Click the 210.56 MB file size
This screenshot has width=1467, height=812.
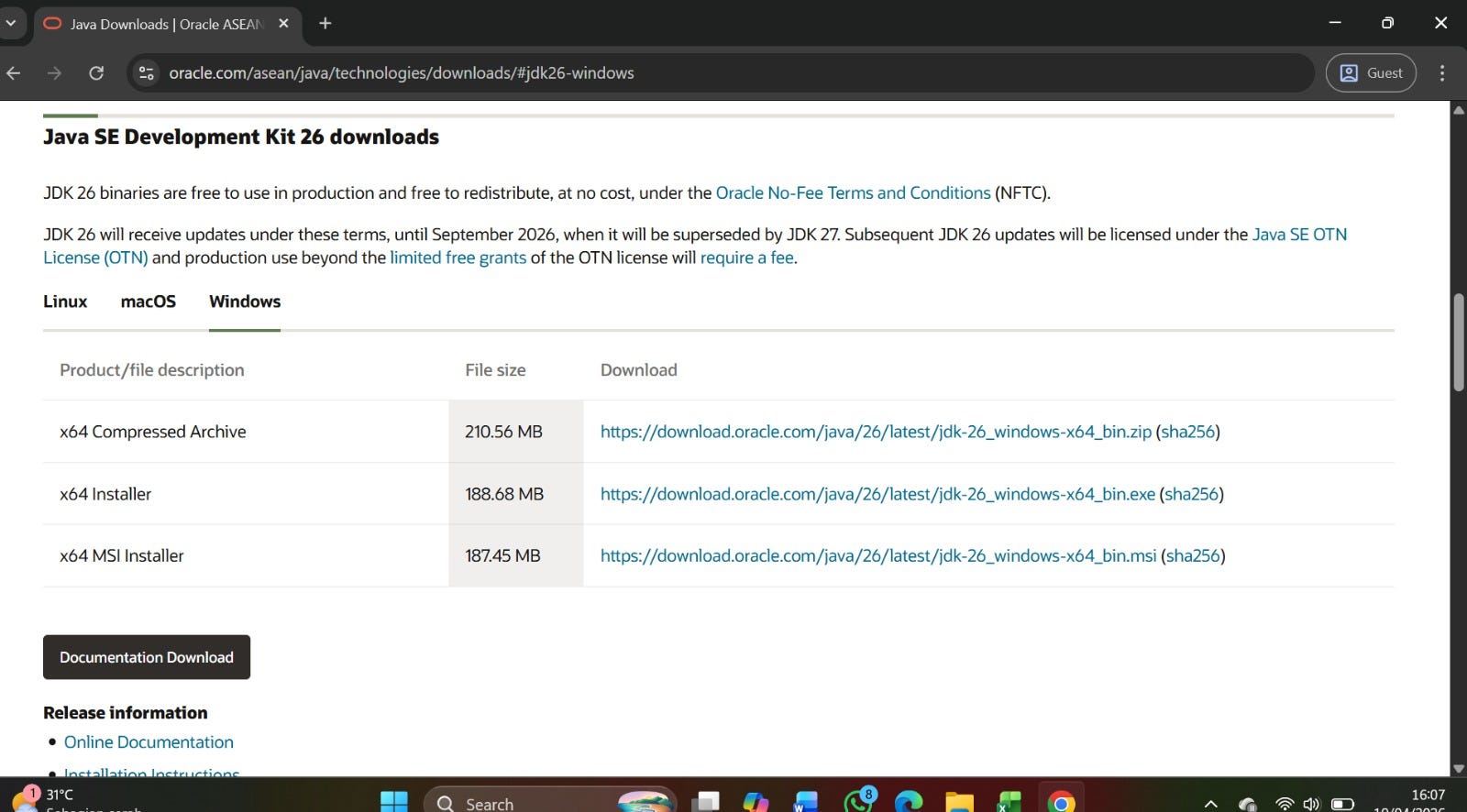[503, 432]
